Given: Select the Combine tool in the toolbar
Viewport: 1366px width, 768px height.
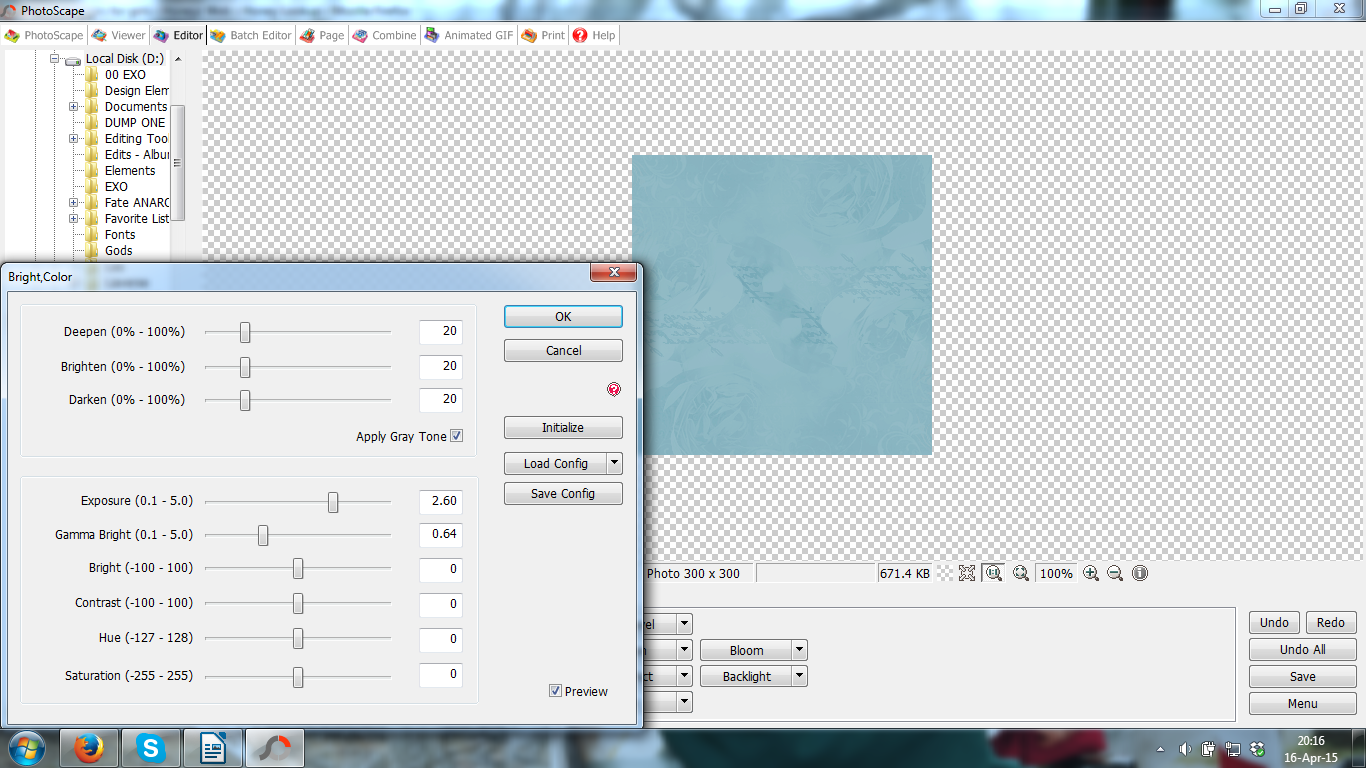Looking at the screenshot, I should (x=385, y=35).
